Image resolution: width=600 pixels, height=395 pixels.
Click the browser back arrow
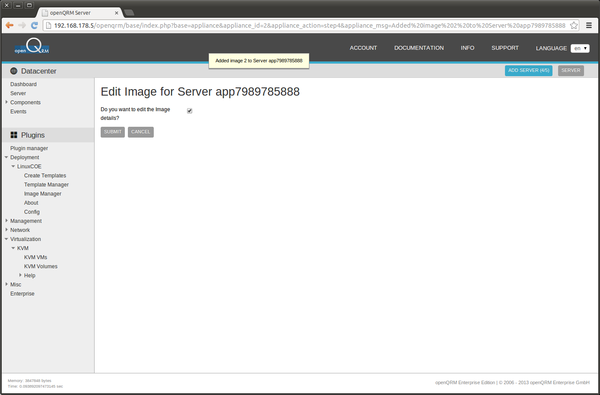click(10, 25)
